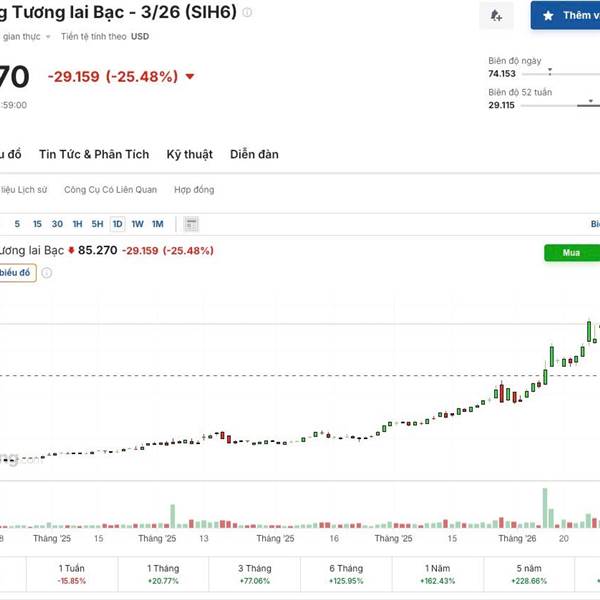Click the biểu đồ button above the chart
The image size is (600, 600).
pyautogui.click(x=18, y=273)
